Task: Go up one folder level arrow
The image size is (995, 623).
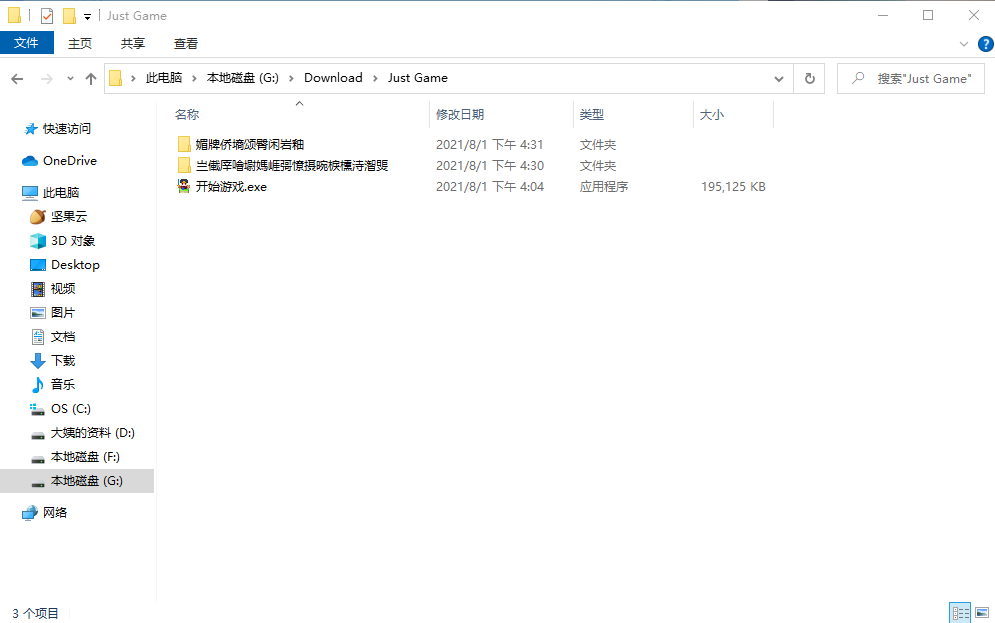Action: pyautogui.click(x=91, y=79)
